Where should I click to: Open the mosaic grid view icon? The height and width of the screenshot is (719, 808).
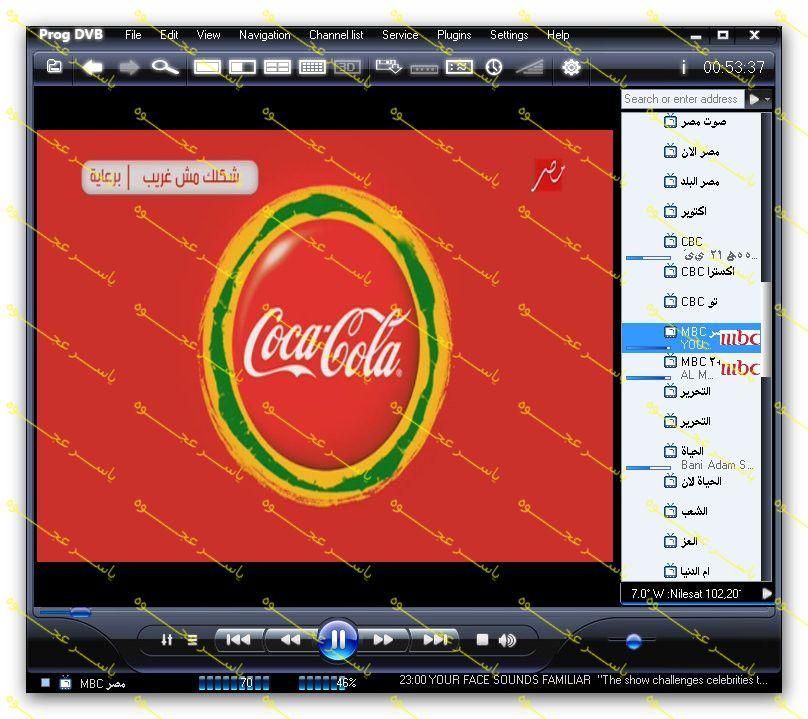coord(312,67)
